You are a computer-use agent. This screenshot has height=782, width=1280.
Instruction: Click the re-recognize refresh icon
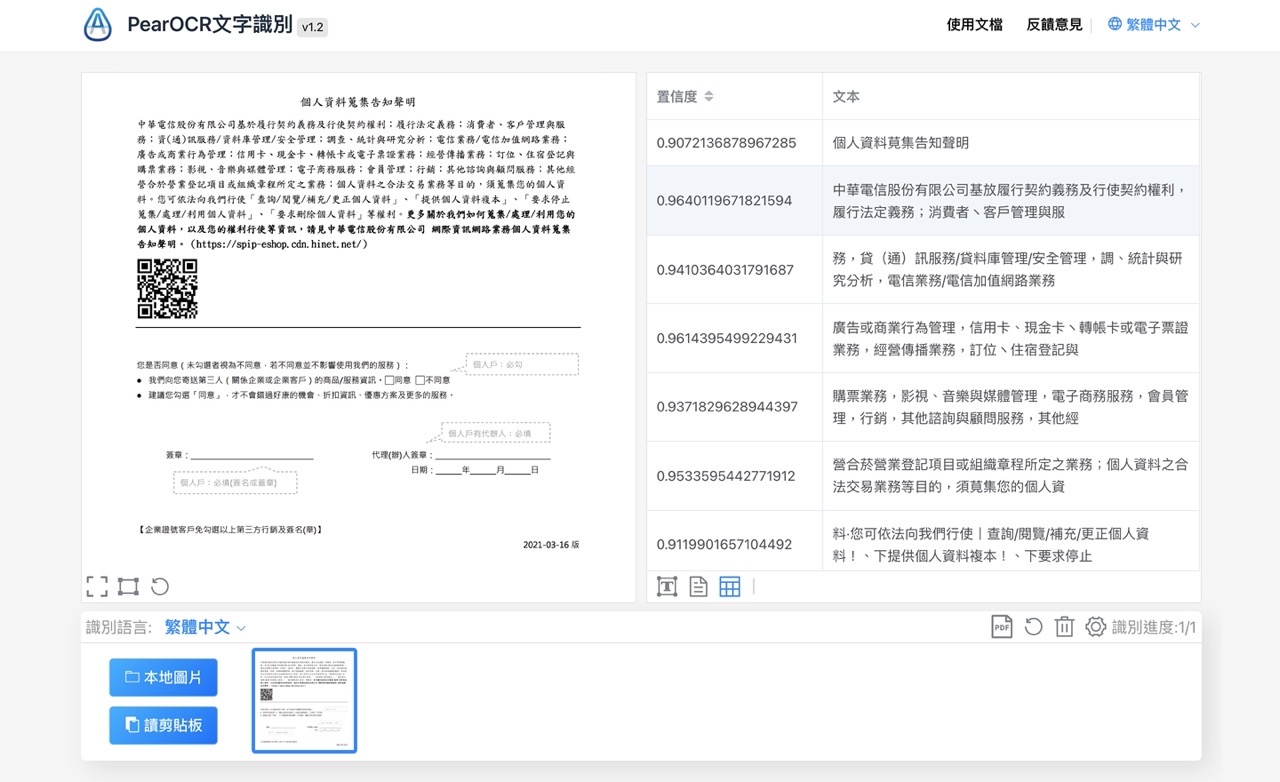coord(1034,627)
